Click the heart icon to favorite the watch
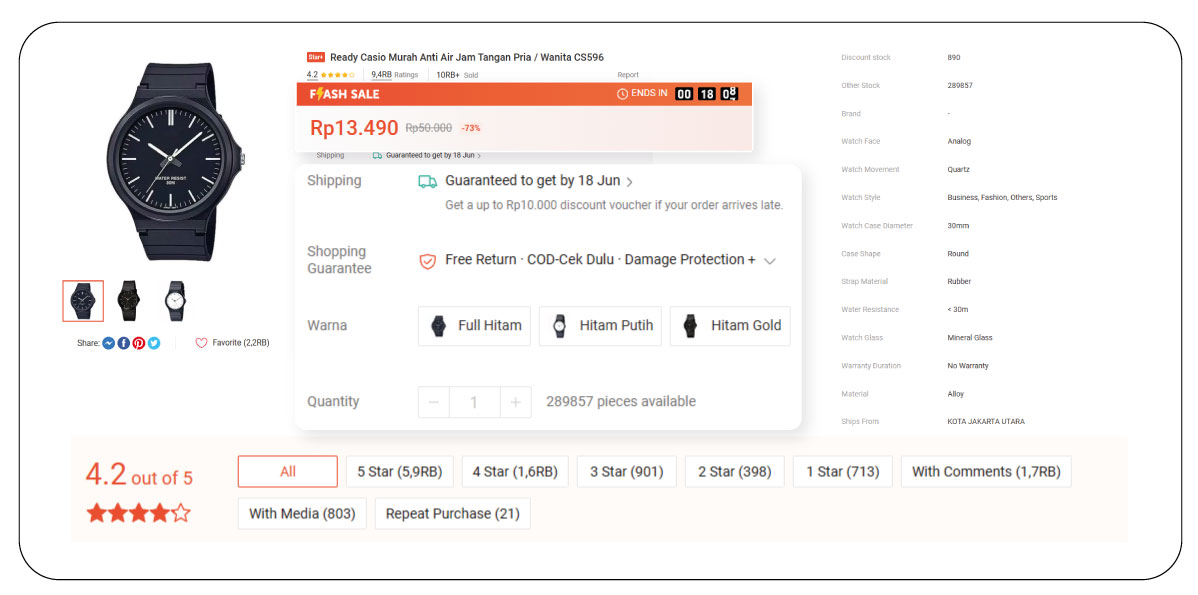The height and width of the screenshot is (595, 1198). (x=201, y=342)
